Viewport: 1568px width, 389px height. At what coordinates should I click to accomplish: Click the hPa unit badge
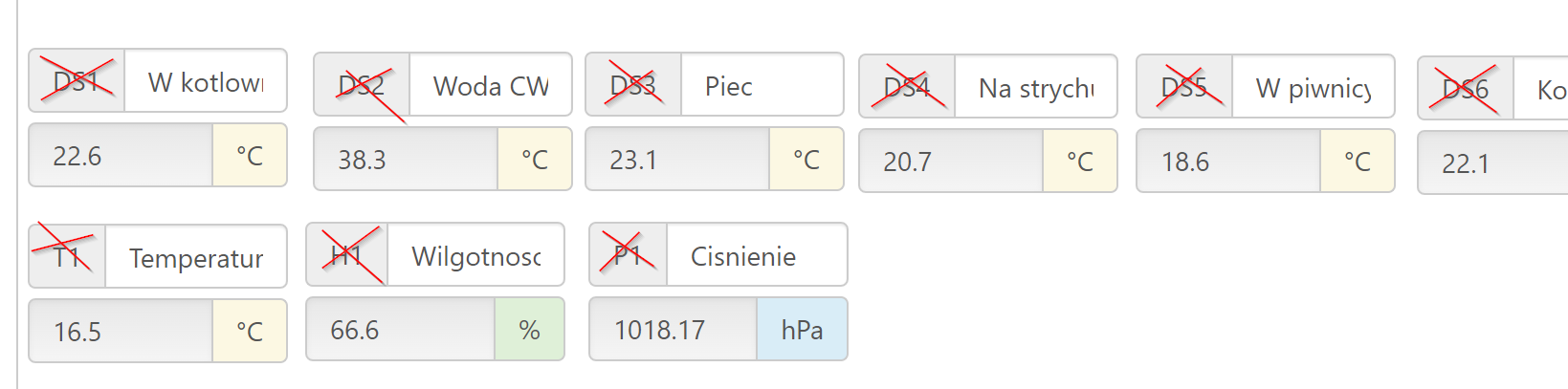[x=802, y=330]
